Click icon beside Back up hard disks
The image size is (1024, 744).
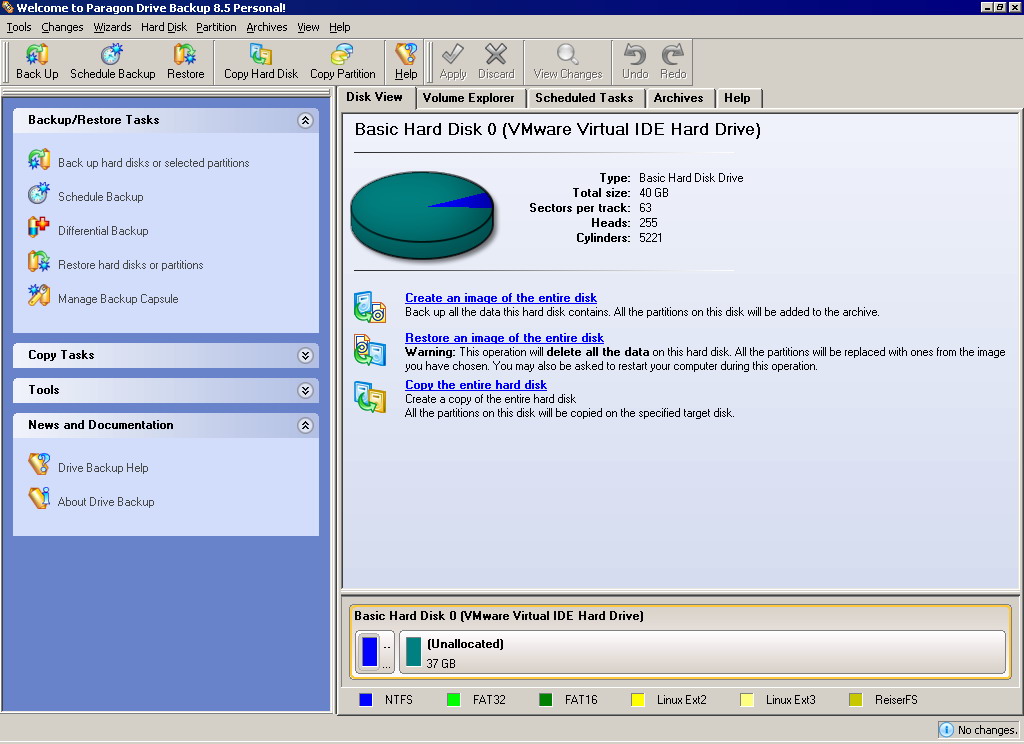39,159
